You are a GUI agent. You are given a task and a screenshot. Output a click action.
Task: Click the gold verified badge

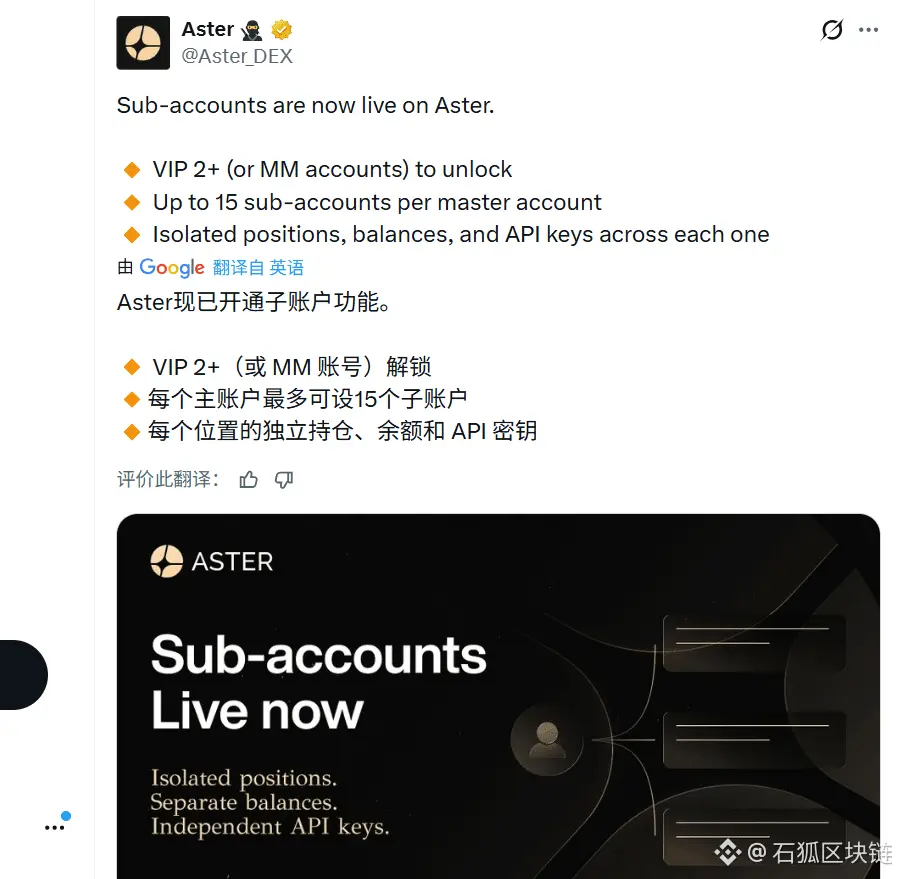281,29
